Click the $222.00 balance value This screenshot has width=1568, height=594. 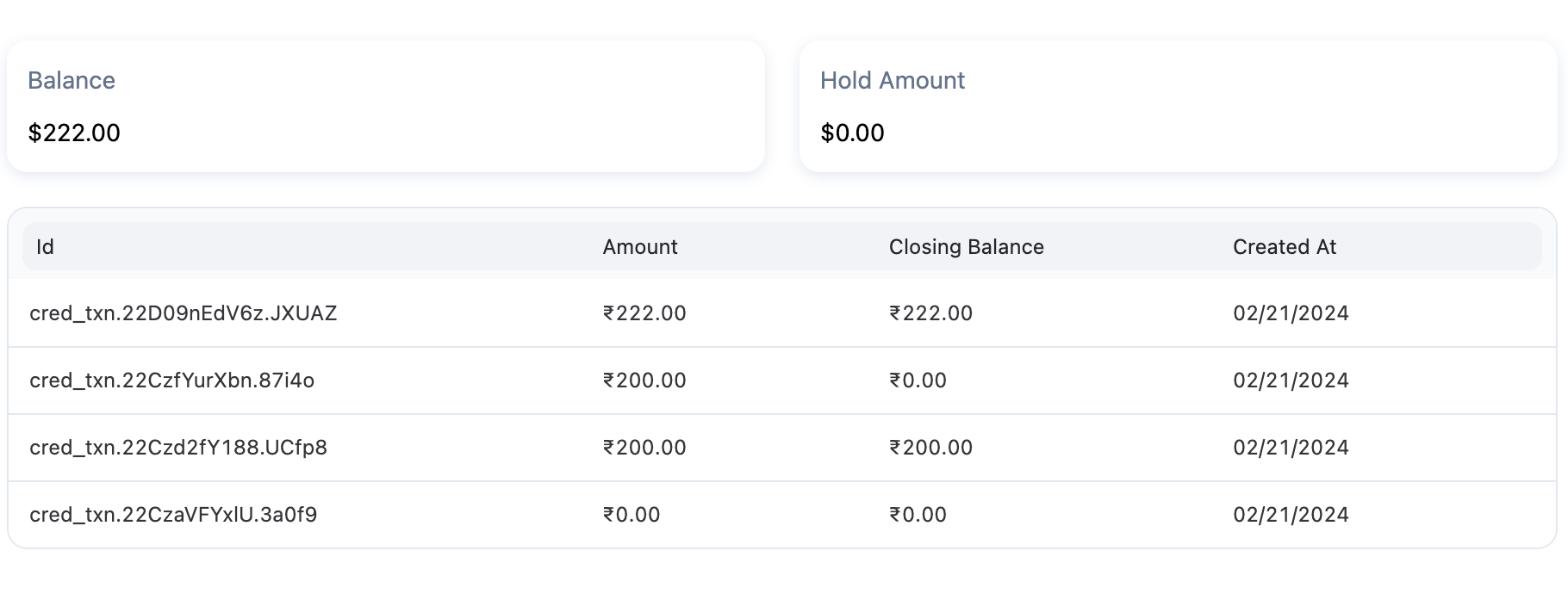tap(74, 133)
